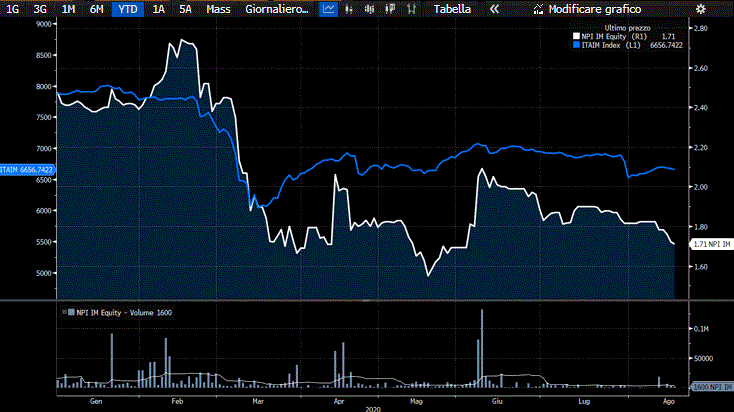Set range to 1M
This screenshot has height=412, width=734.
point(68,9)
